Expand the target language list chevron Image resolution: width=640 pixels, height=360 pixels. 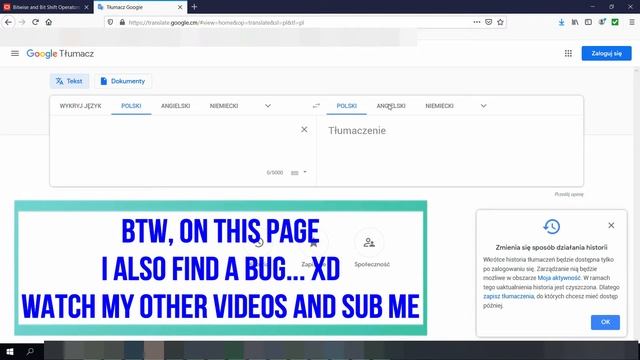(484, 106)
